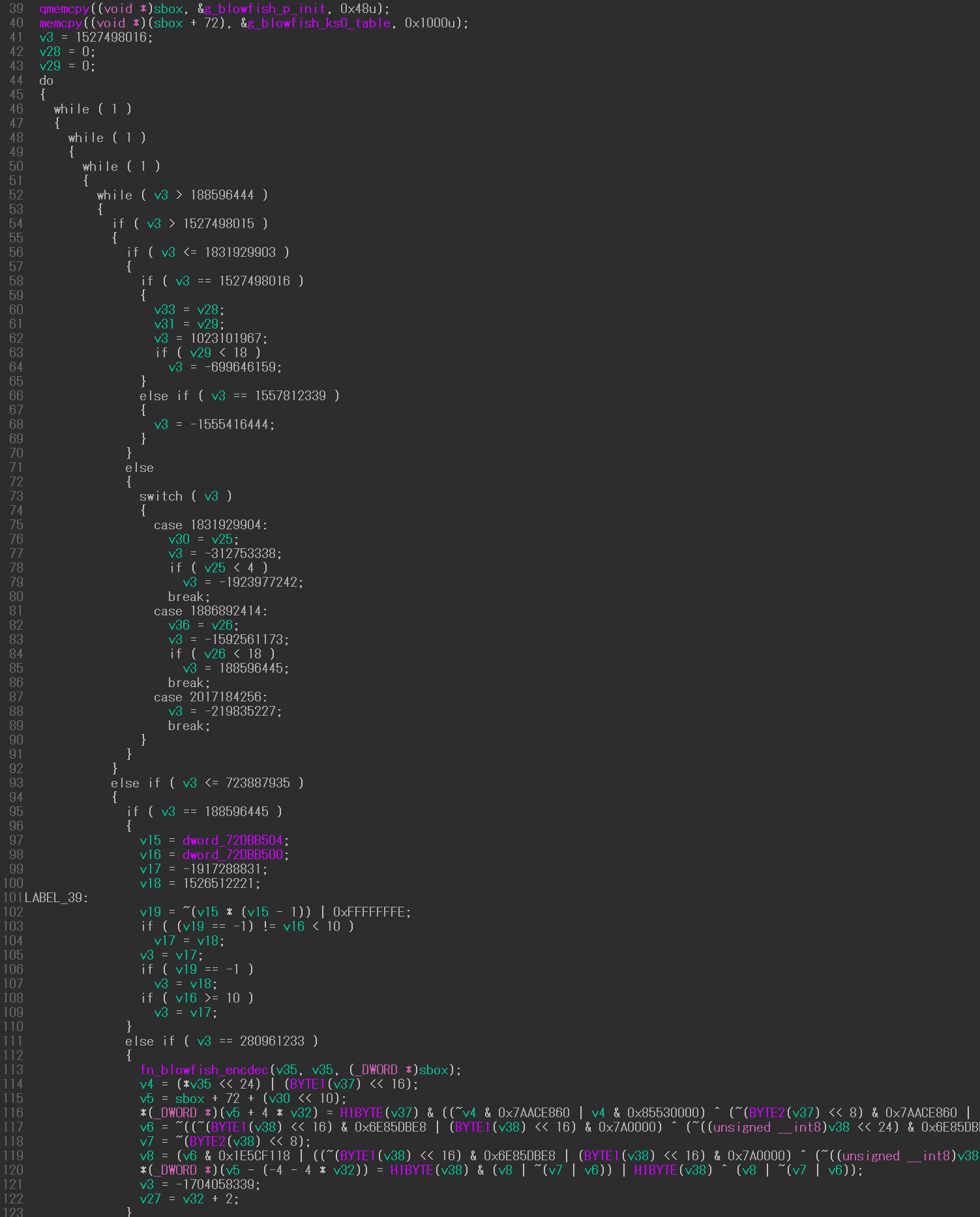Select the qmemcpy function call
The height and width of the screenshot is (1217, 980).
point(64,8)
